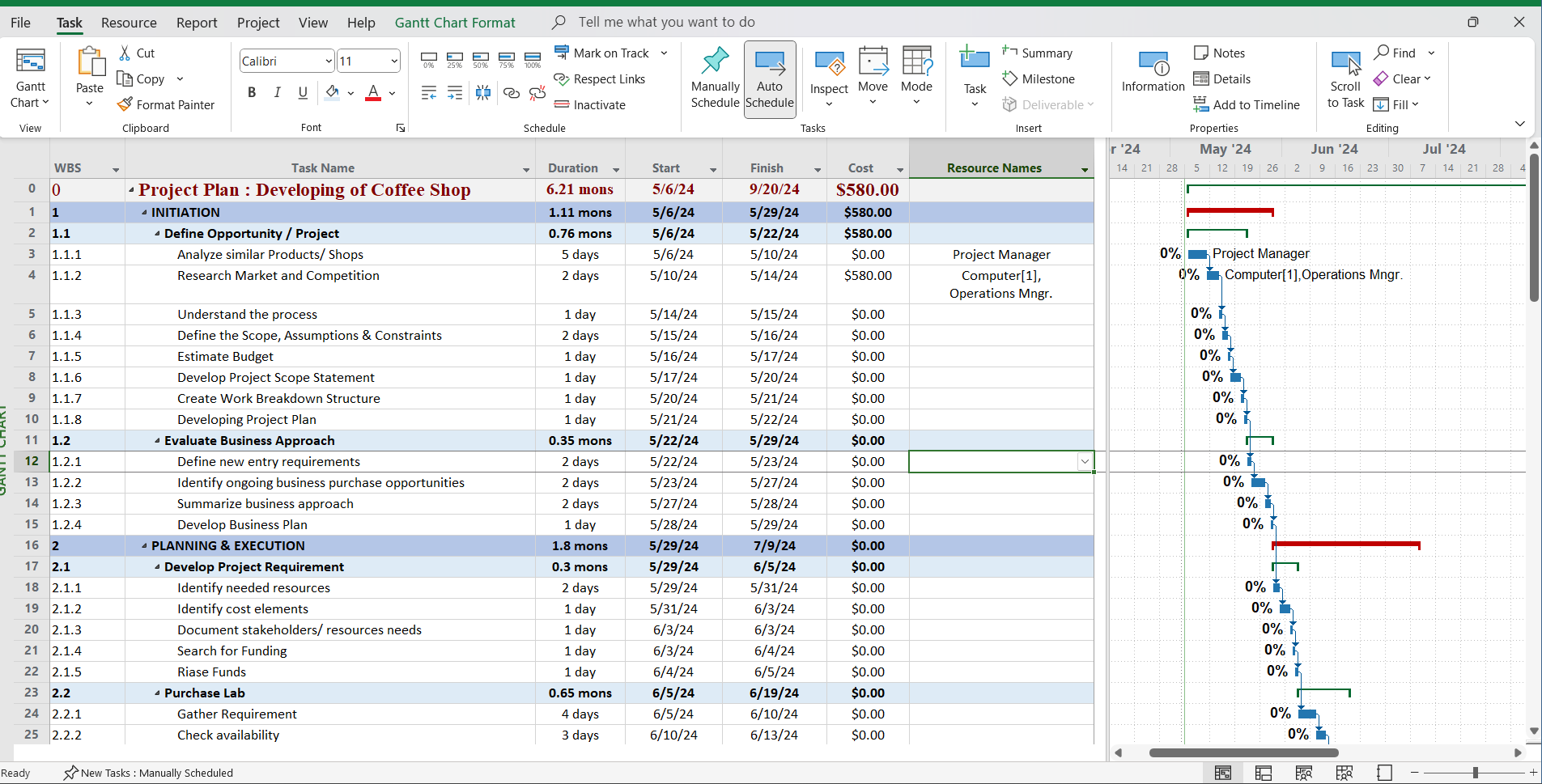The width and height of the screenshot is (1542, 784).
Task: Insert a Milestone
Action: (x=1041, y=78)
